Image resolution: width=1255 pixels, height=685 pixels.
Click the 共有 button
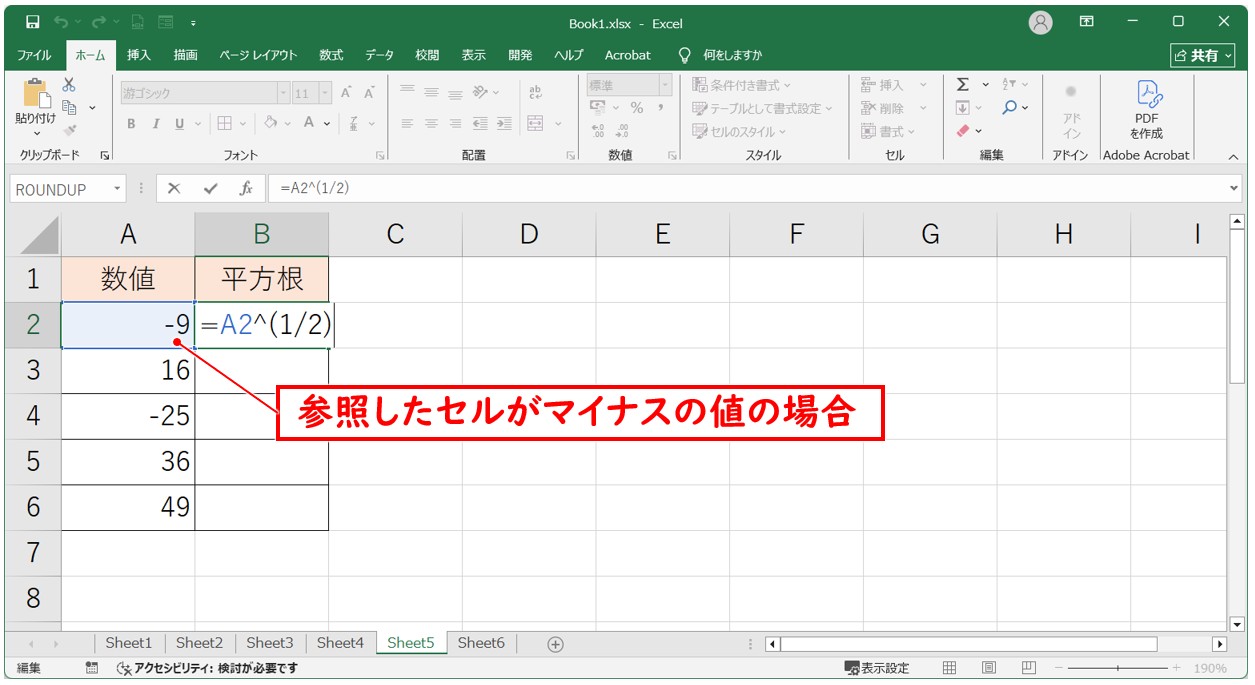[1202, 55]
